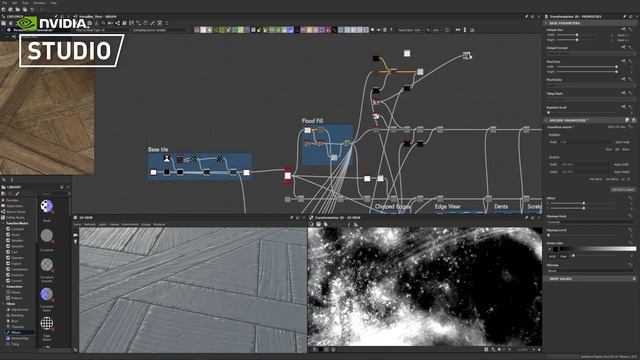Open the Filtering dropdown in Properties
The image size is (640, 360).
[x=590, y=271]
